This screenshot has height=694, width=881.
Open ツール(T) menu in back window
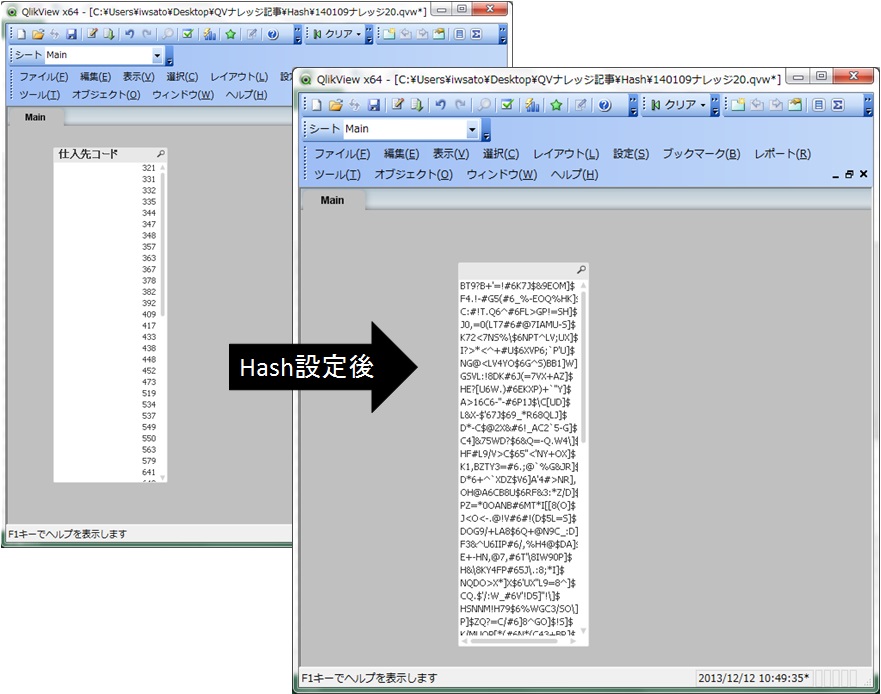pyautogui.click(x=39, y=95)
